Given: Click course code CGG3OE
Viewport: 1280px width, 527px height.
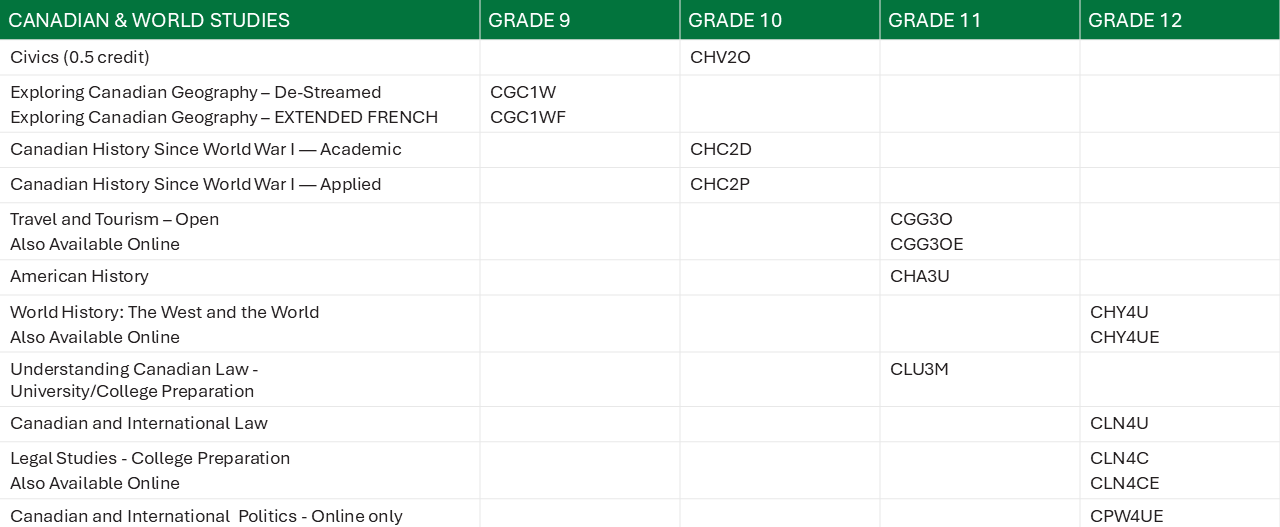Looking at the screenshot, I should (927, 244).
